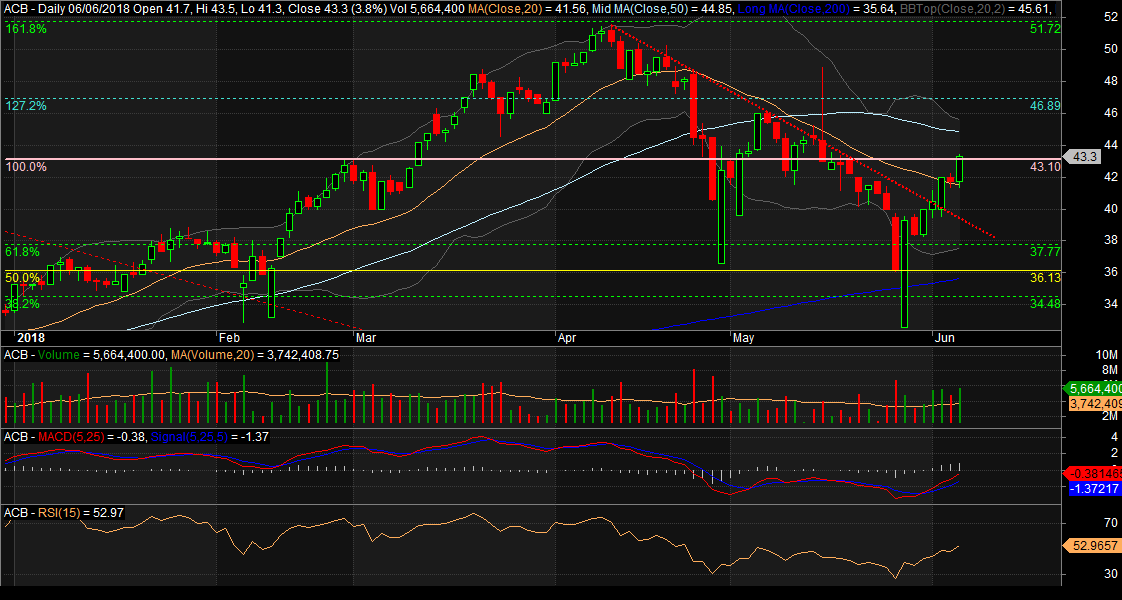Click the 46.89 Fibonacci price value
The height and width of the screenshot is (600, 1122).
(1044, 105)
